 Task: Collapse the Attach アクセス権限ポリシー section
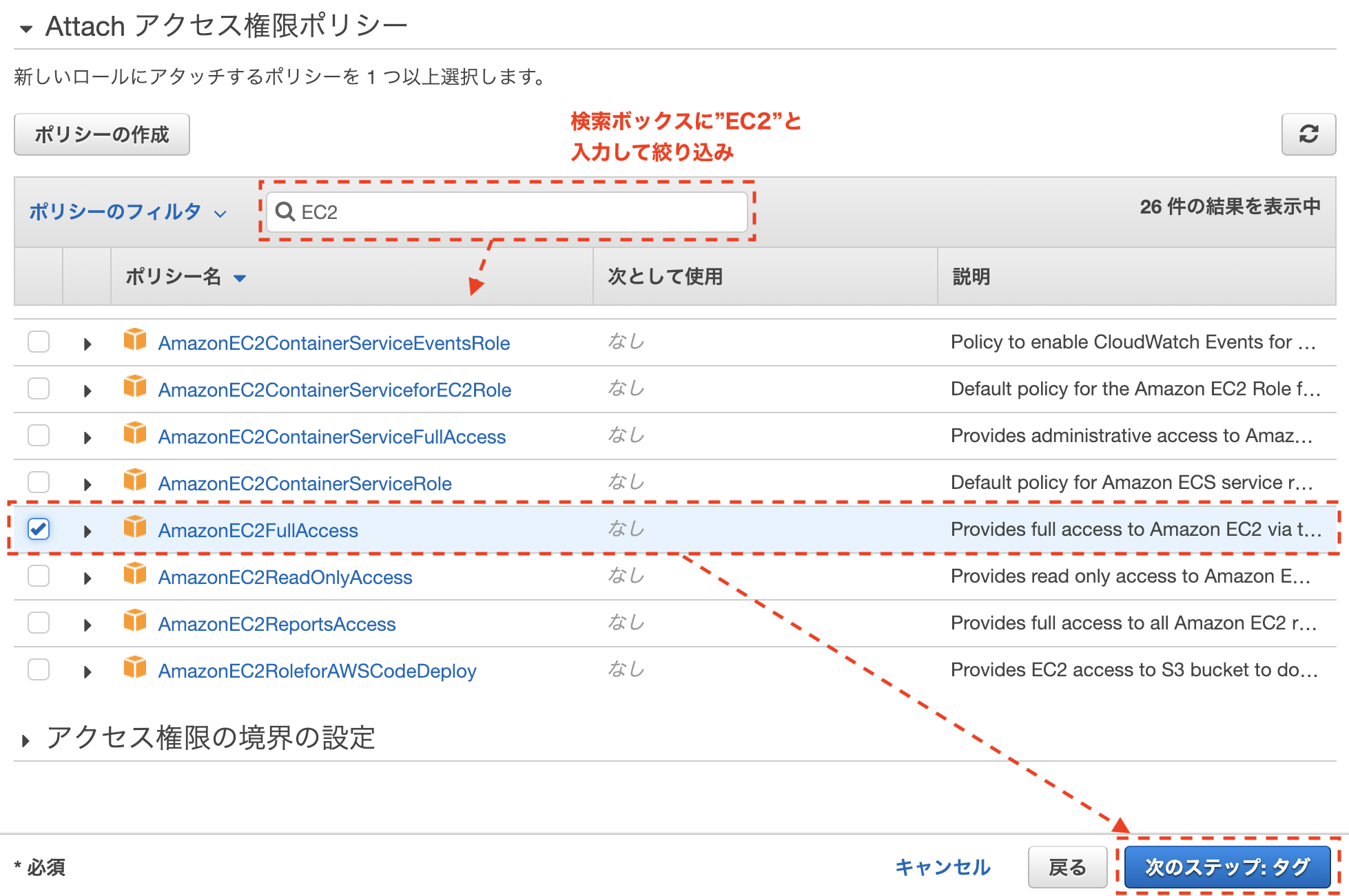pyautogui.click(x=25, y=26)
